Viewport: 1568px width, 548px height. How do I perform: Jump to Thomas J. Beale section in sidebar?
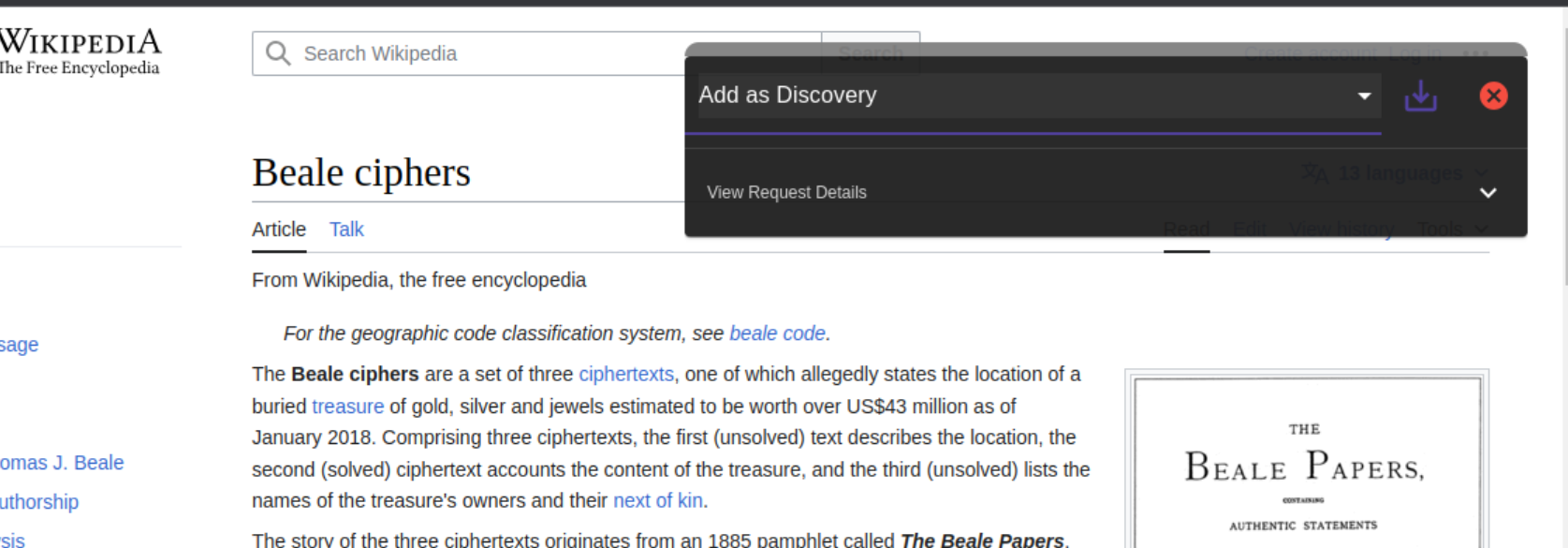(x=62, y=463)
